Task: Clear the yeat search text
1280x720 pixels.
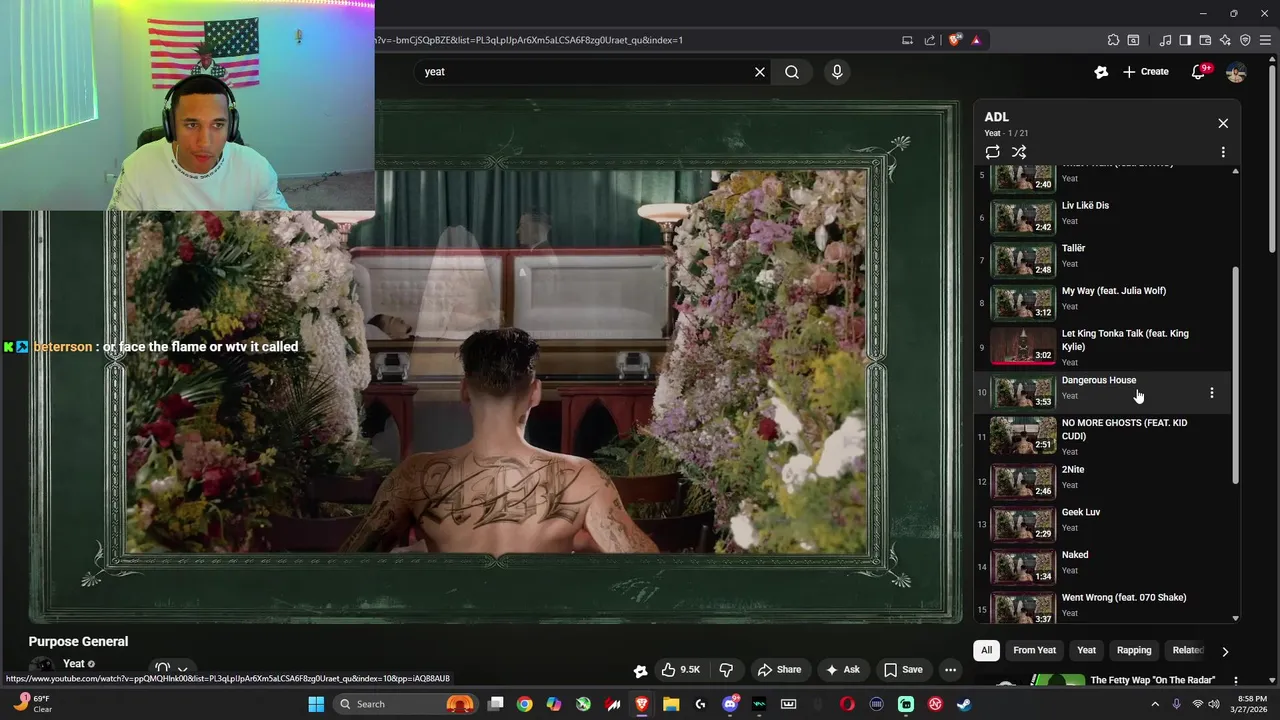Action: coord(760,72)
